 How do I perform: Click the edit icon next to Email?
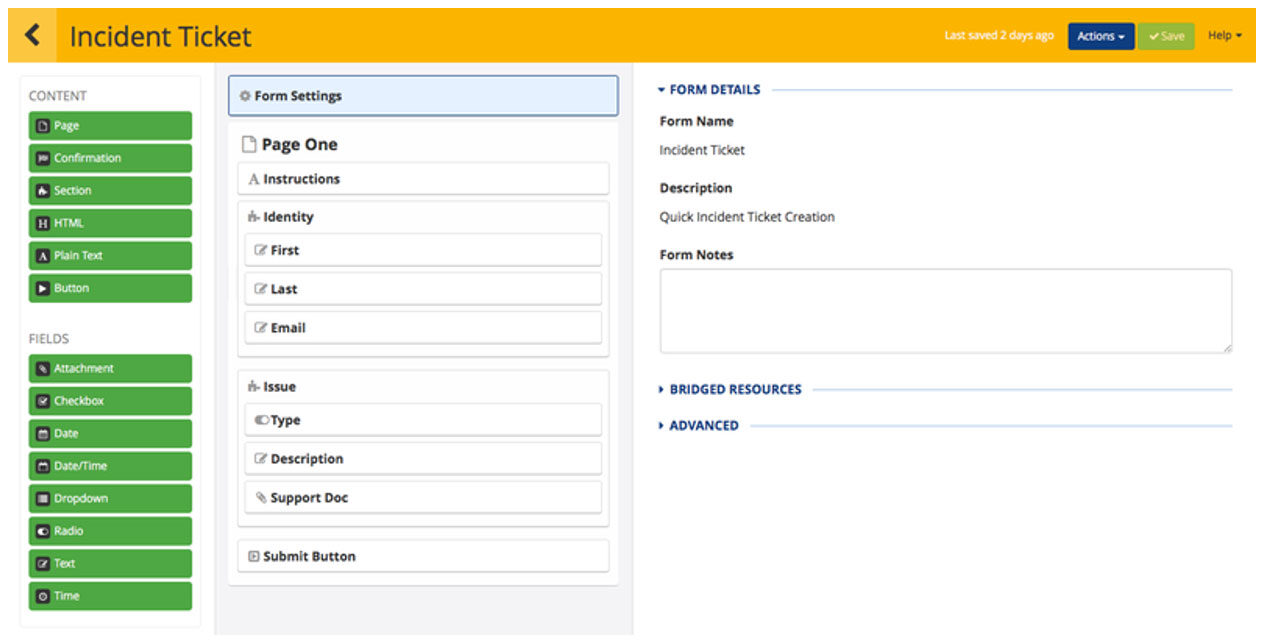(x=261, y=328)
